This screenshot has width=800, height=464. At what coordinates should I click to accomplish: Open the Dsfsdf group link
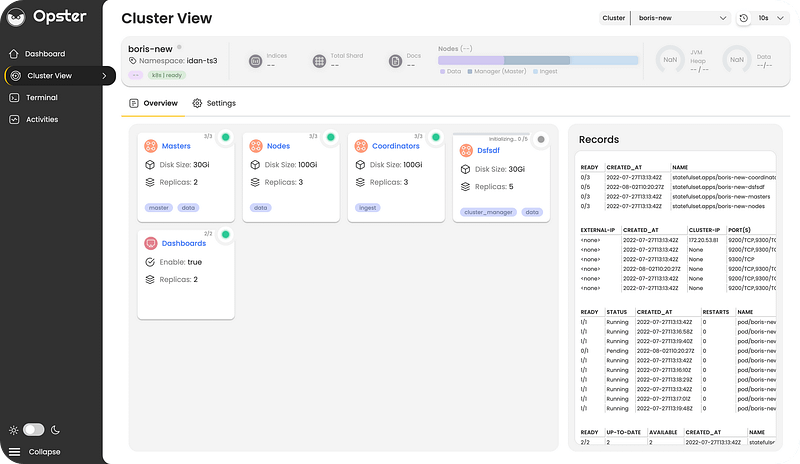[x=488, y=151]
